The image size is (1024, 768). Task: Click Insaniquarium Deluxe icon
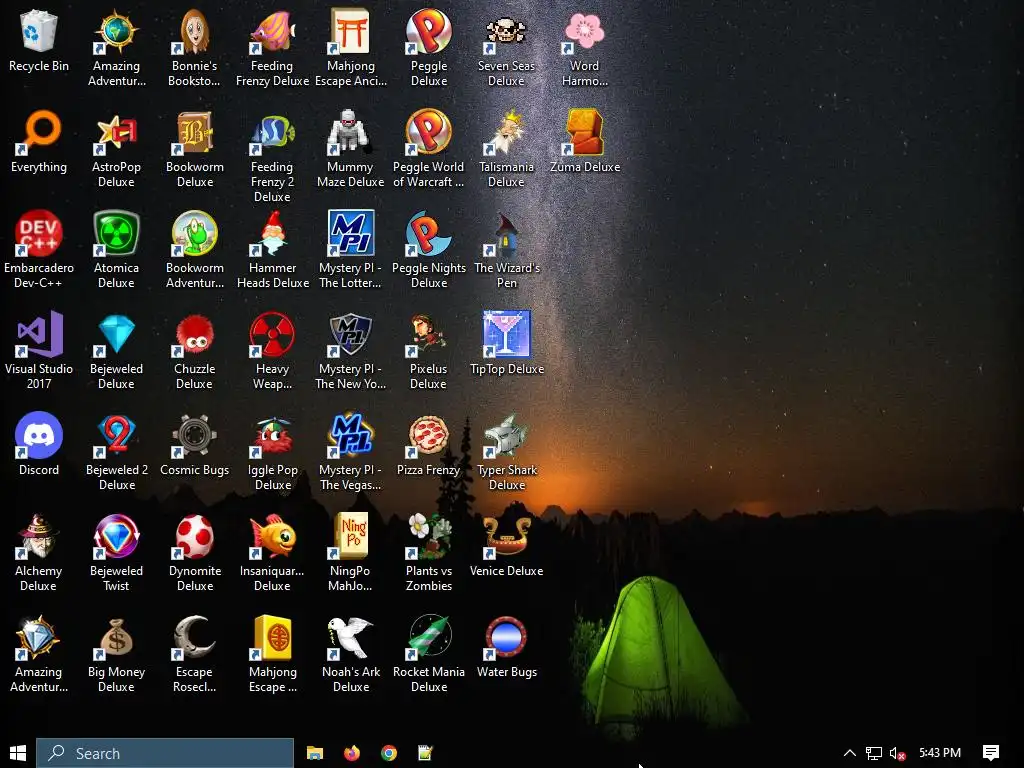click(x=272, y=536)
